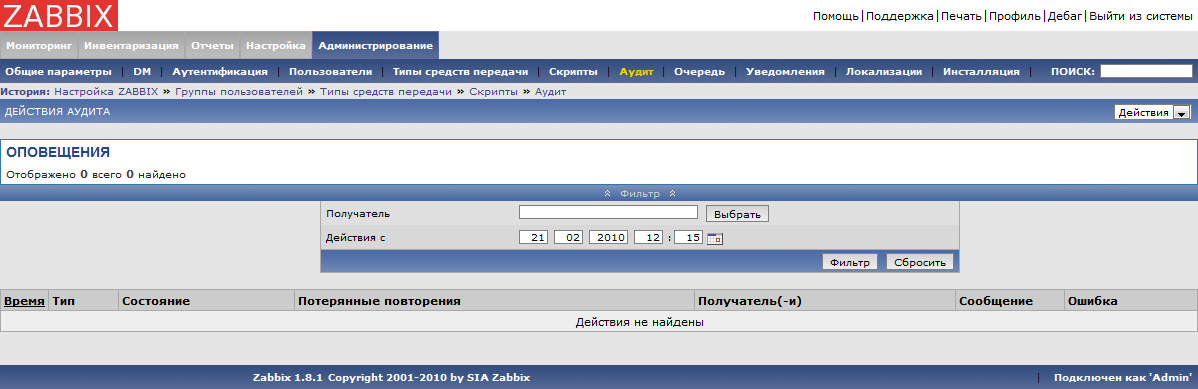Viewport: 1198px width, 389px height.
Task: Click Потерянные повторения column header
Action: [379, 301]
